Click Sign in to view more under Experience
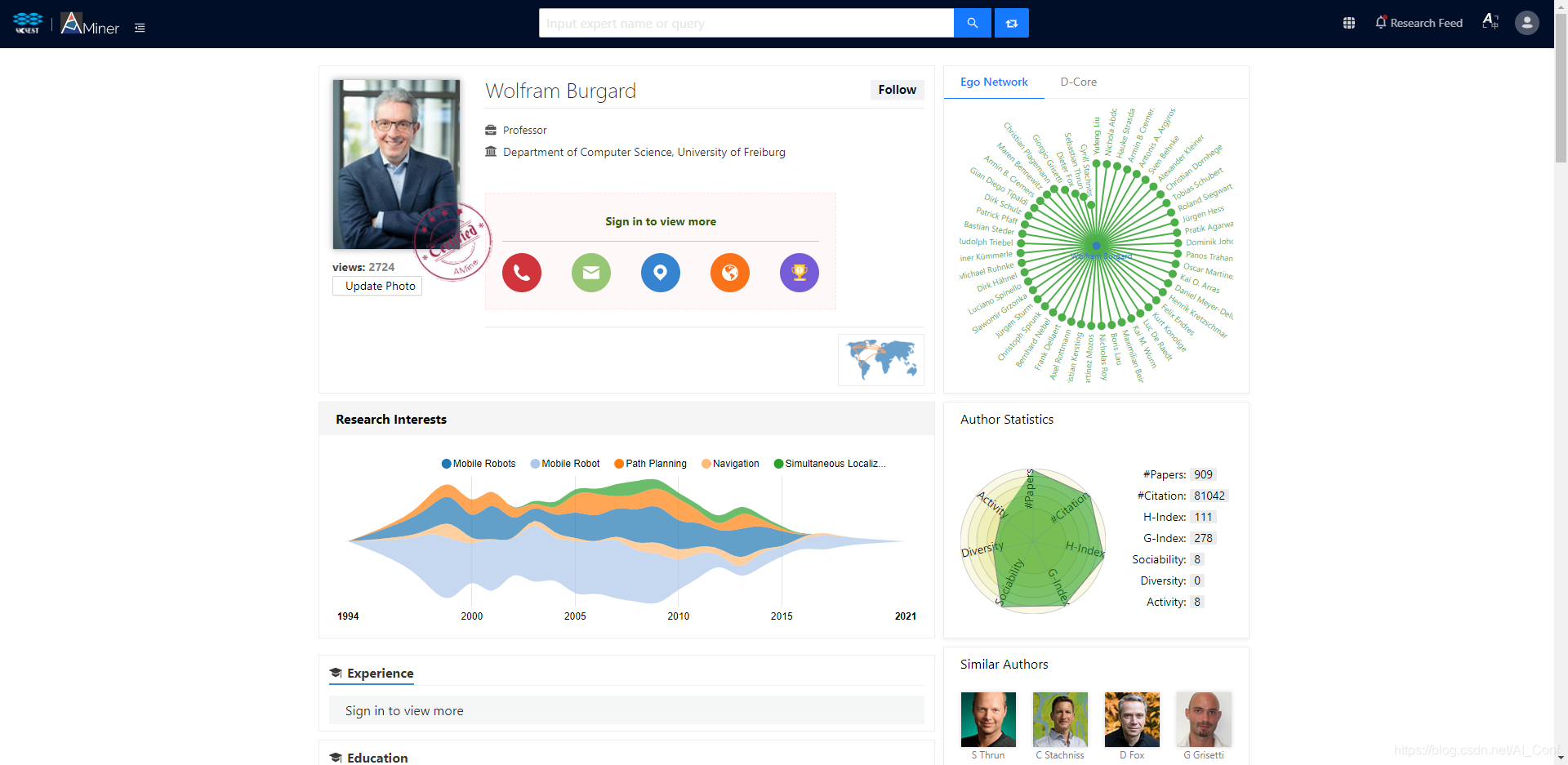 tap(404, 711)
